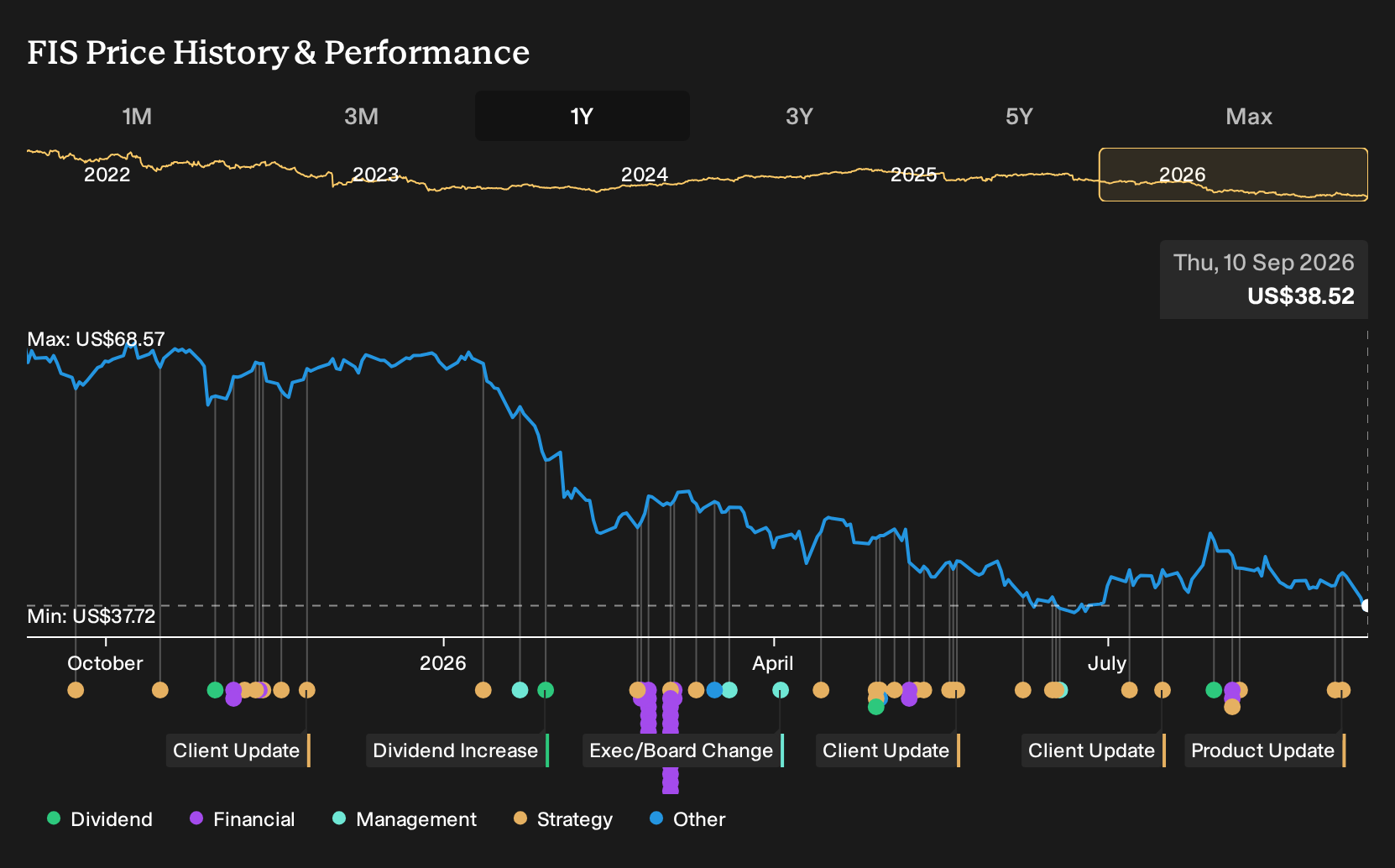The width and height of the screenshot is (1395, 868).
Task: Toggle the Dividend legend filter
Action: click(100, 819)
